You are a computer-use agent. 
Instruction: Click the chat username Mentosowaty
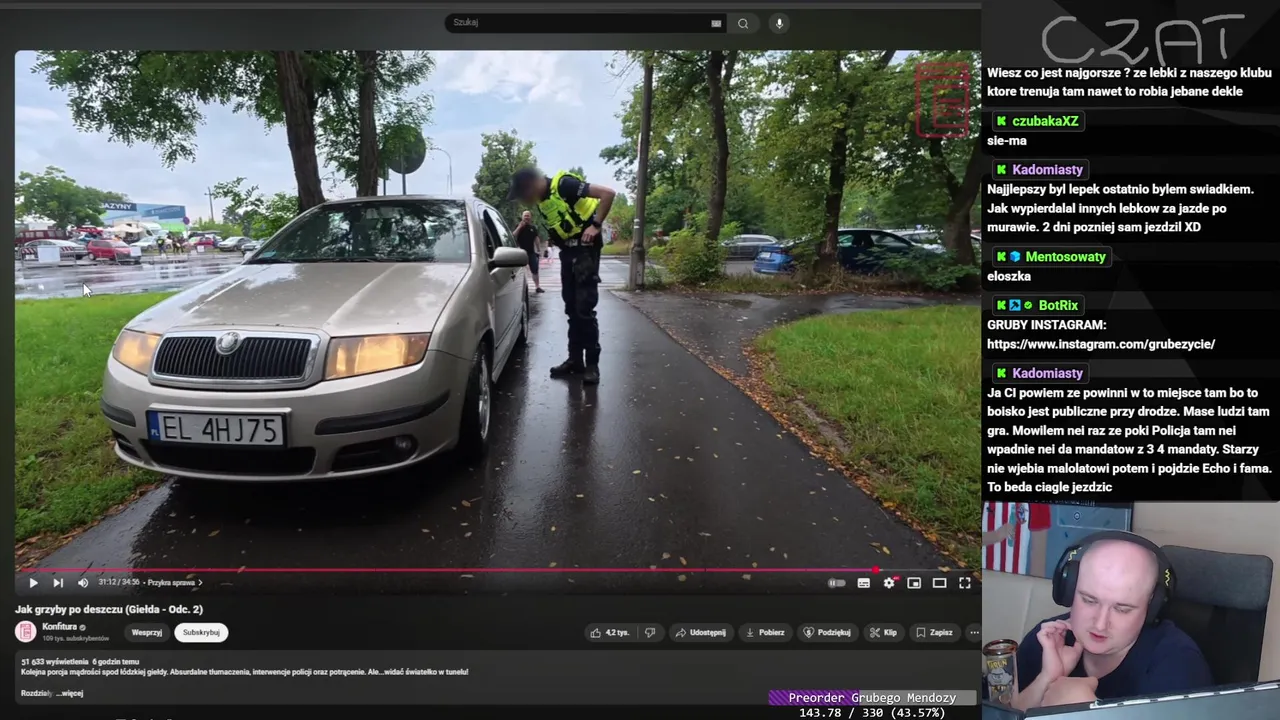[1065, 257]
